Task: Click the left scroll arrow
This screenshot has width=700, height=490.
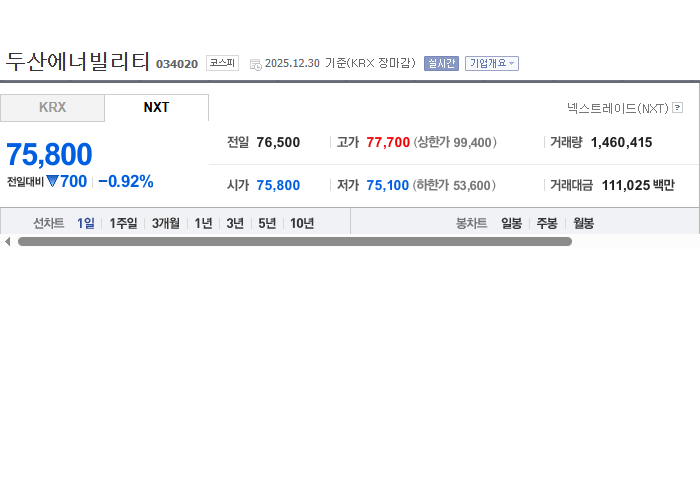Action: click(x=7, y=241)
